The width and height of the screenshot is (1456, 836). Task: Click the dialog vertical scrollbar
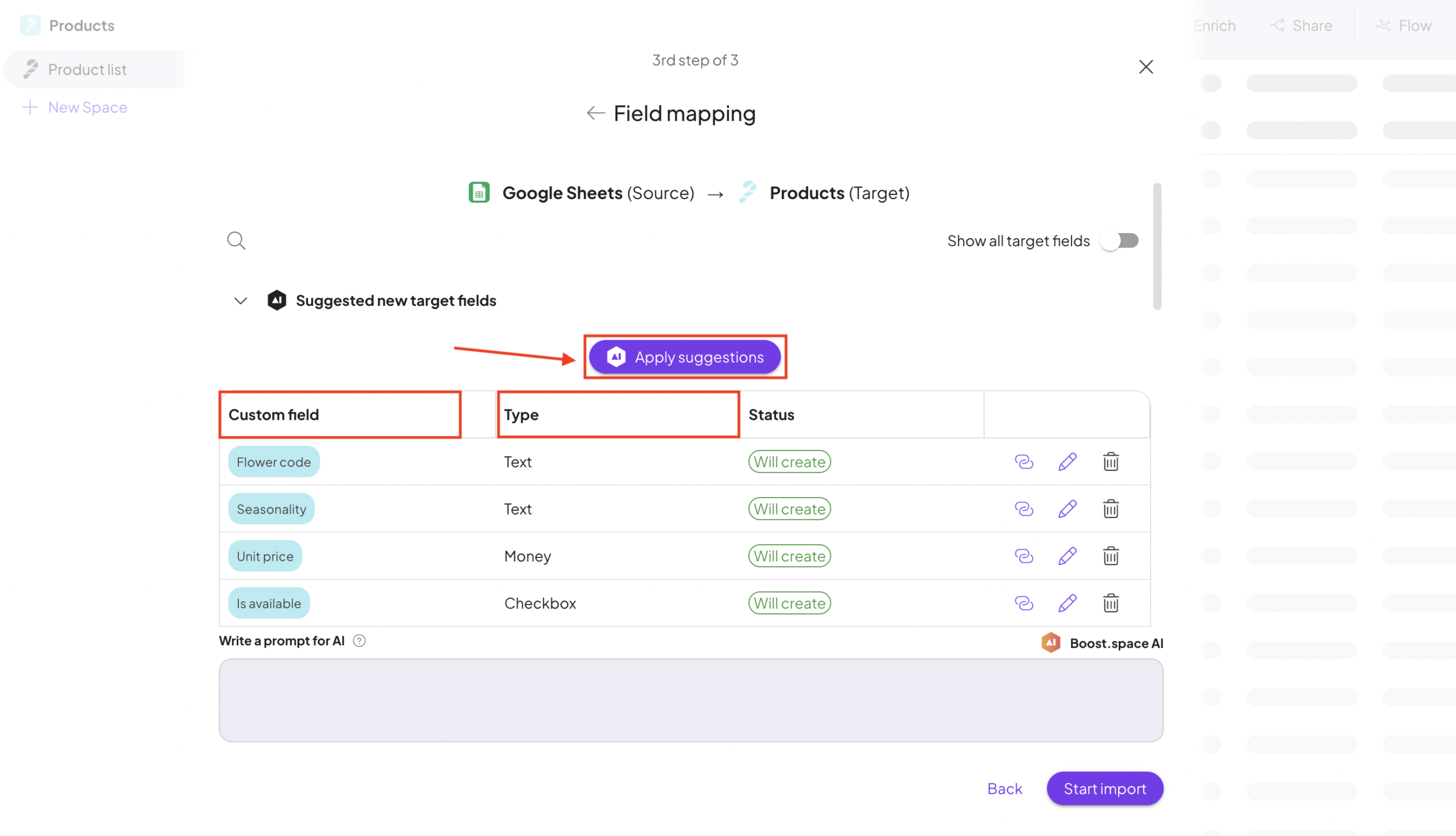coord(1157,247)
